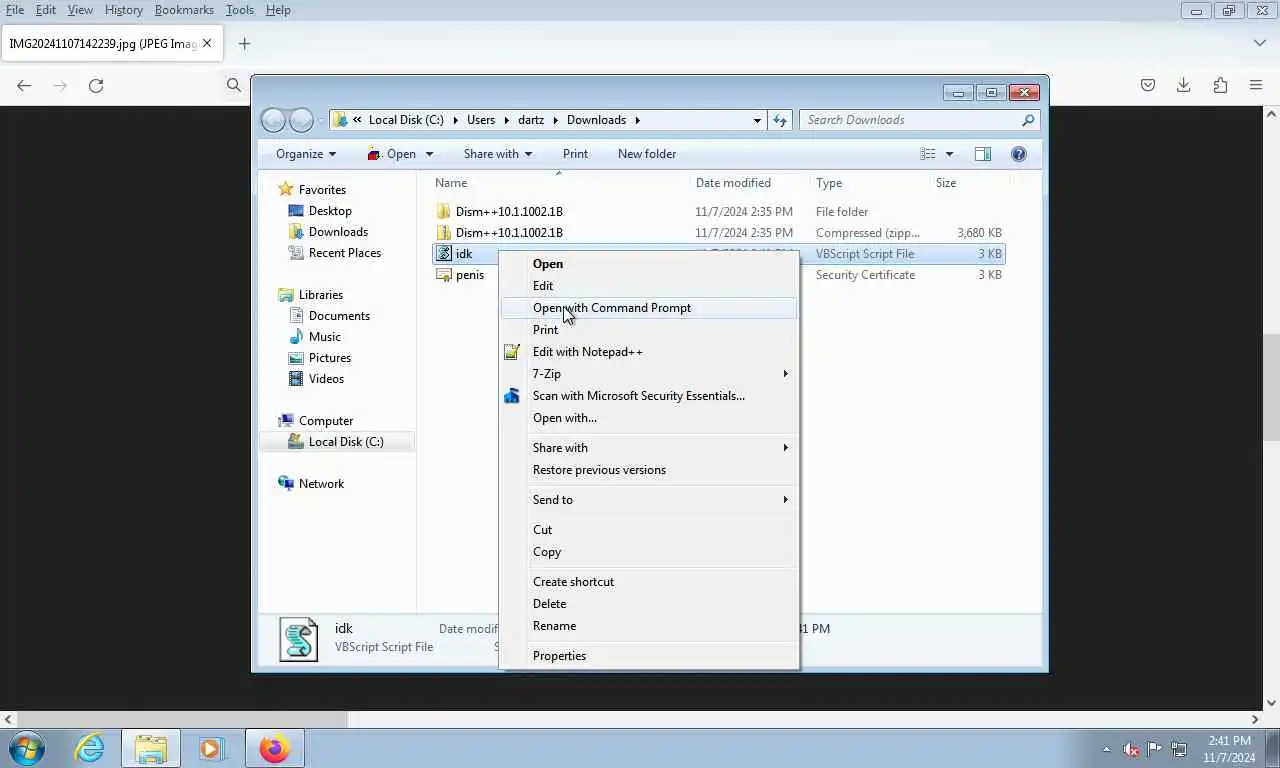Expand Send to submenu

tap(649, 500)
